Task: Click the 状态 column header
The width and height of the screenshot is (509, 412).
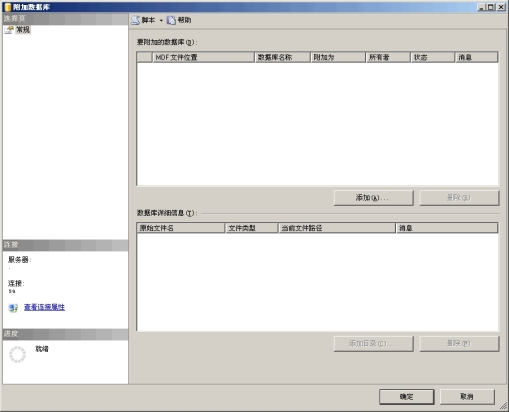Action: [432, 57]
